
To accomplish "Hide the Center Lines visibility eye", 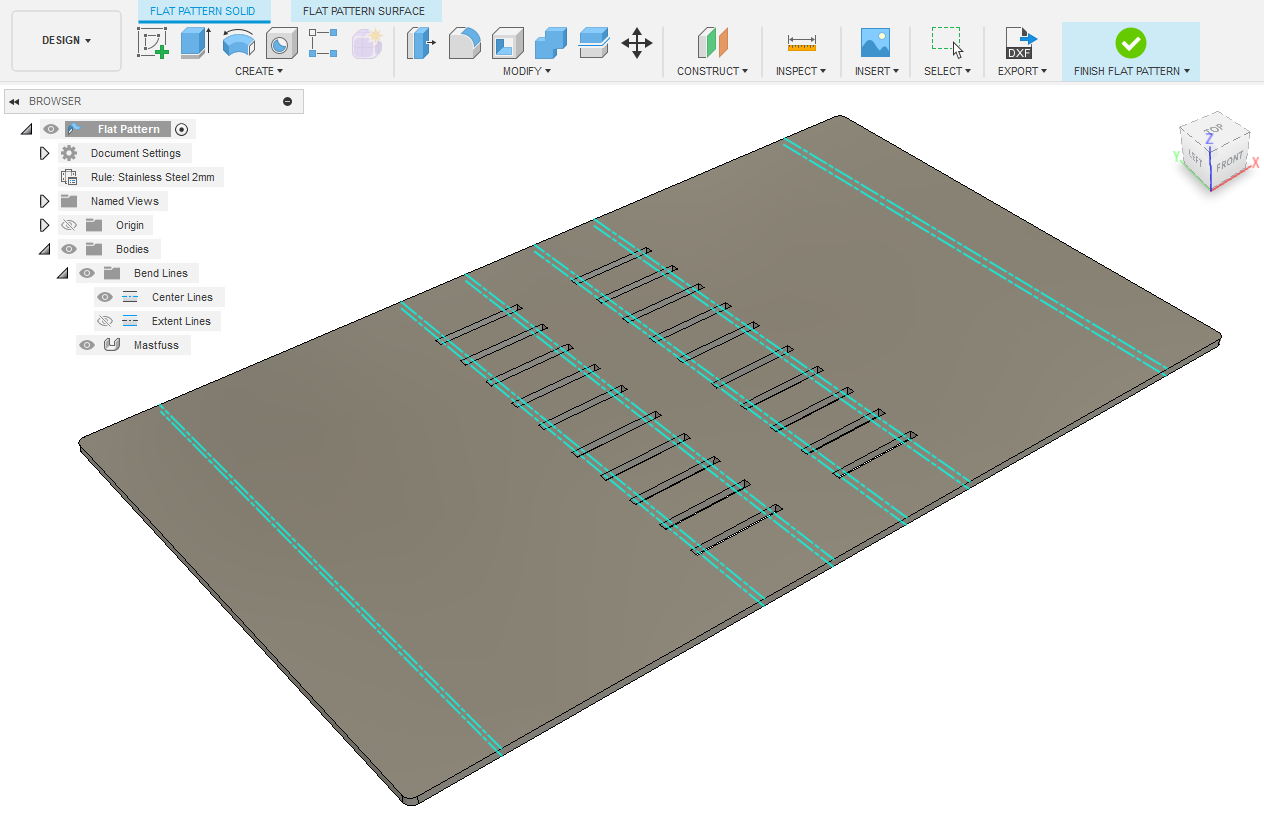I will [105, 297].
